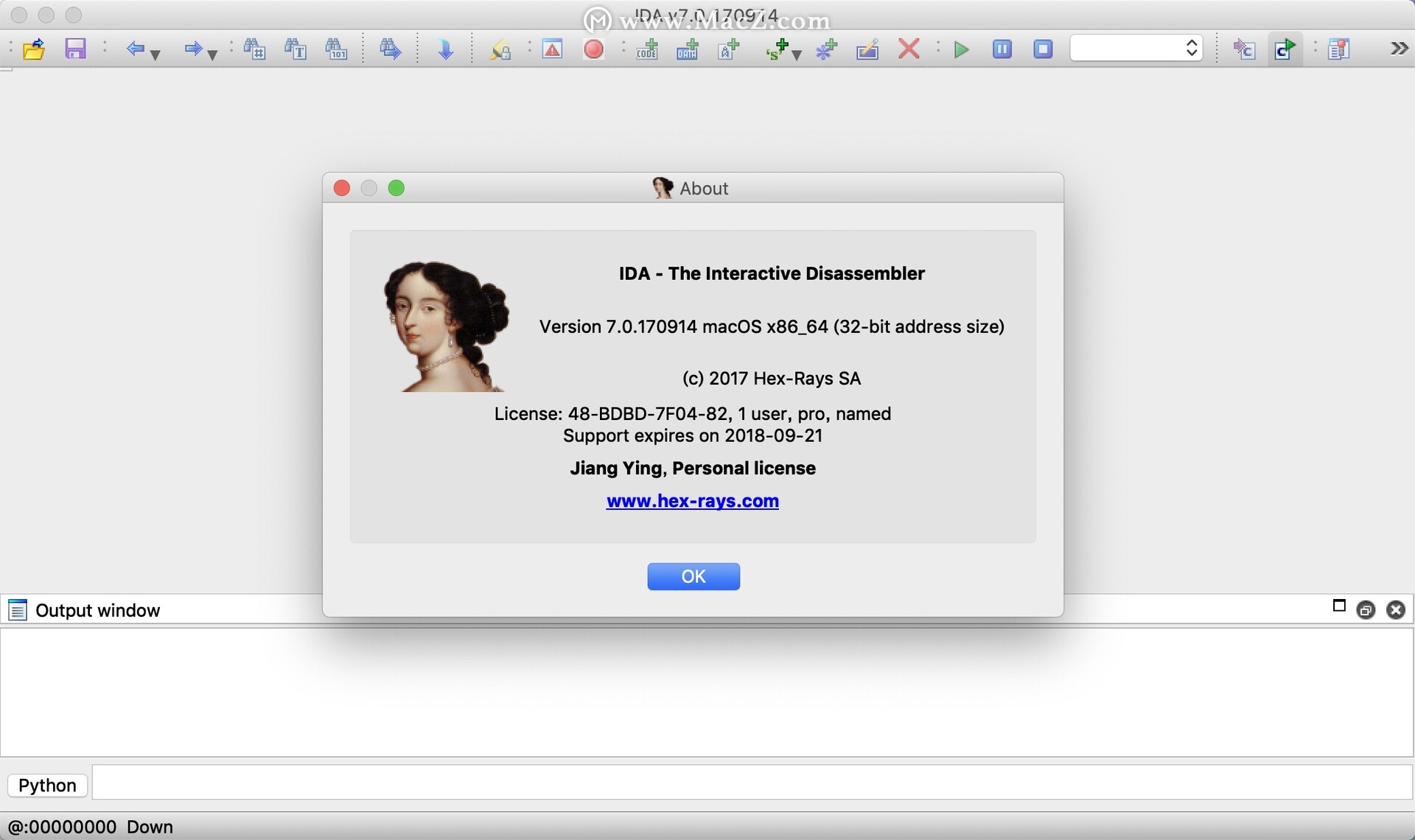Click the blue downward jump arrow icon
Viewport: 1415px width, 840px height.
(445, 49)
